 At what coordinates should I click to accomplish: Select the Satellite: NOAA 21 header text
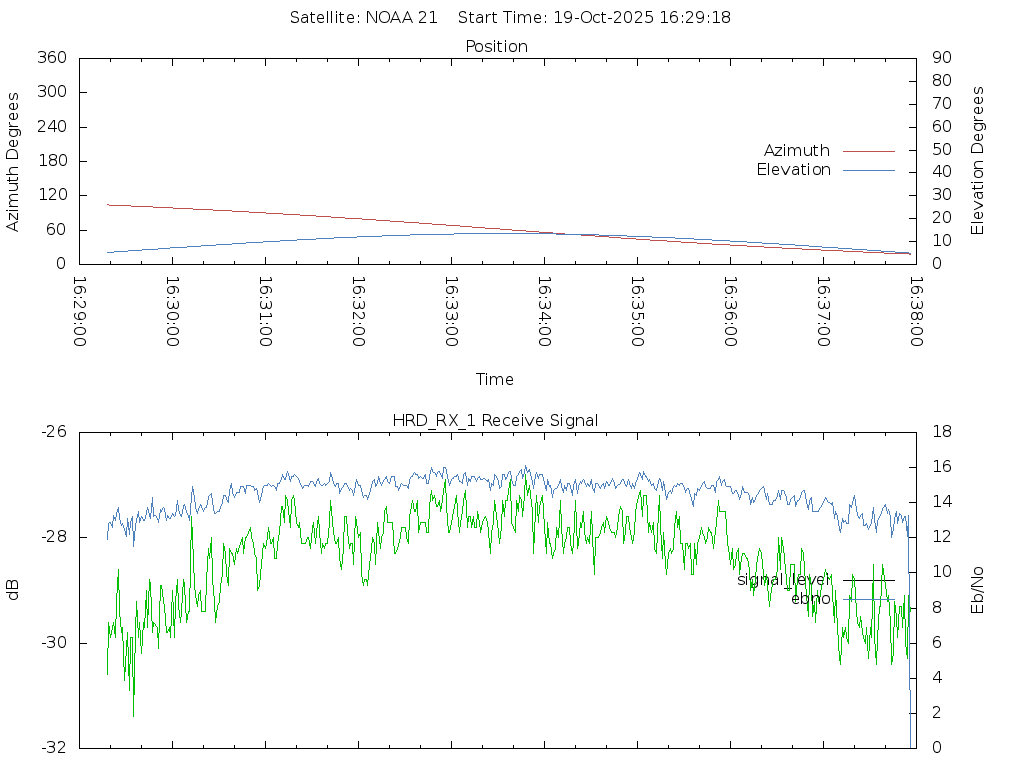tap(363, 18)
